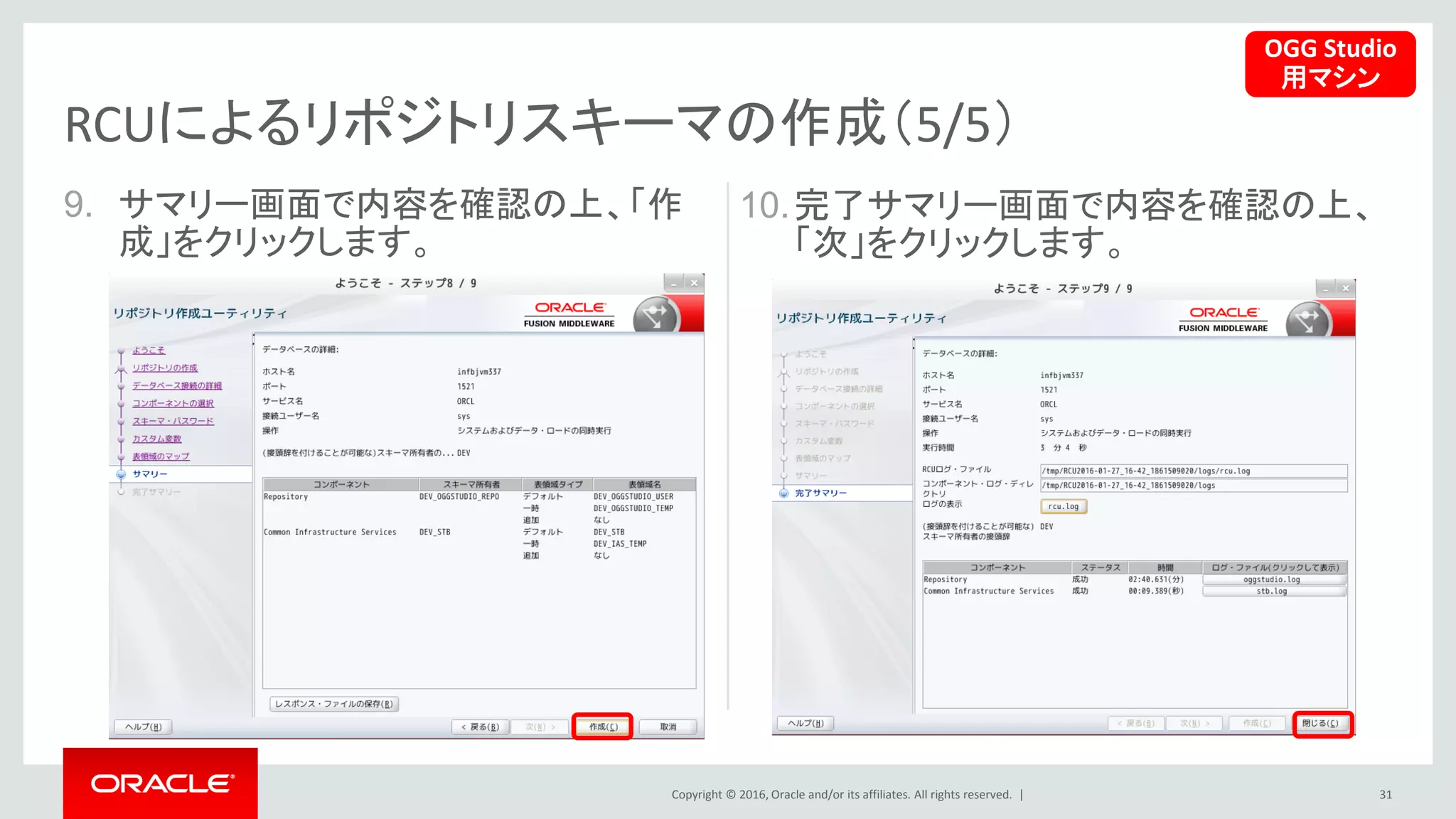
Task: Click 00:09.389(秒) time value
Action: (x=1156, y=591)
